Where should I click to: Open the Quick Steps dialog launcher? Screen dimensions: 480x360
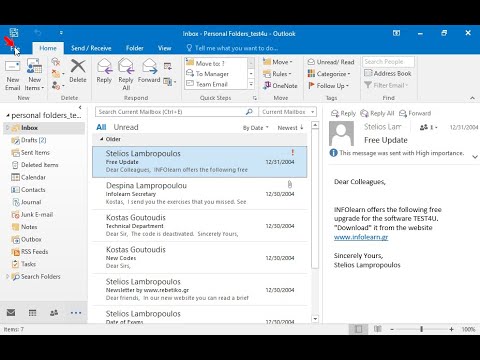(x=255, y=98)
